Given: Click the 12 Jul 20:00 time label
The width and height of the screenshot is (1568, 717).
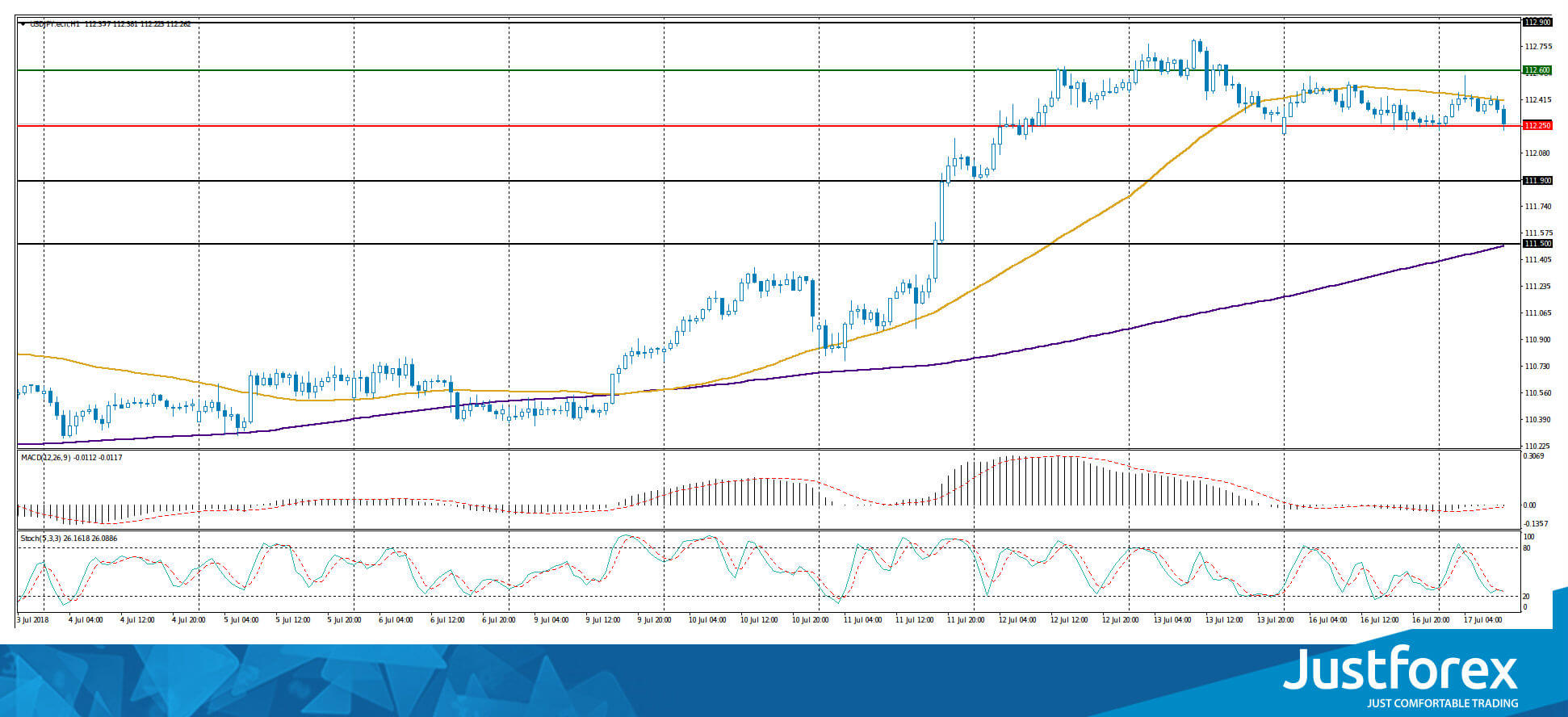Looking at the screenshot, I should pos(1121,620).
